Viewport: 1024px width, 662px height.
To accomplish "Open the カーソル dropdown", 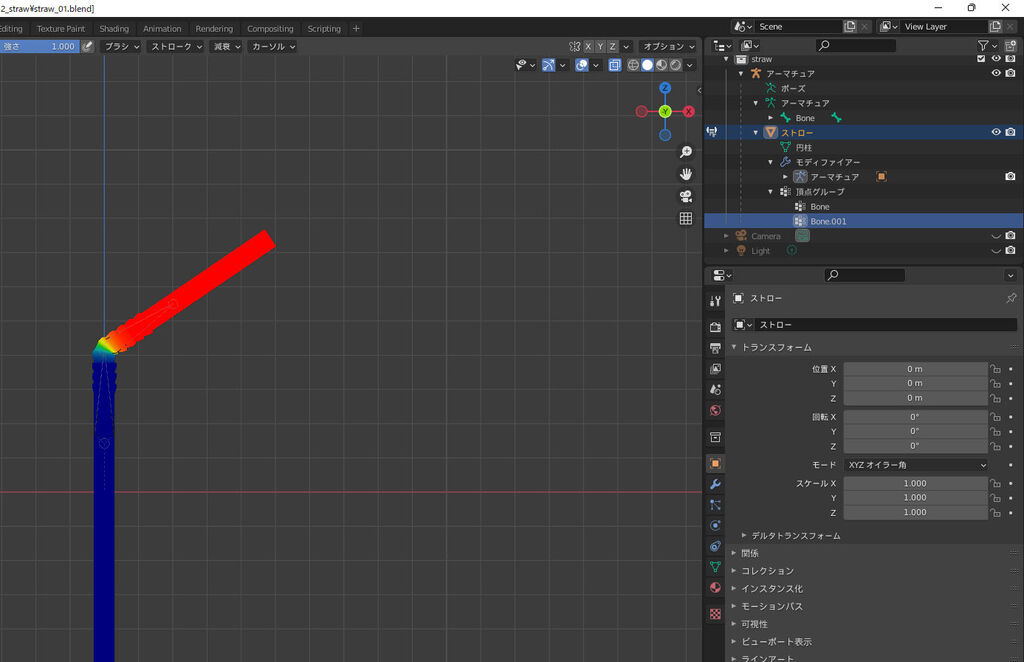I will [273, 46].
